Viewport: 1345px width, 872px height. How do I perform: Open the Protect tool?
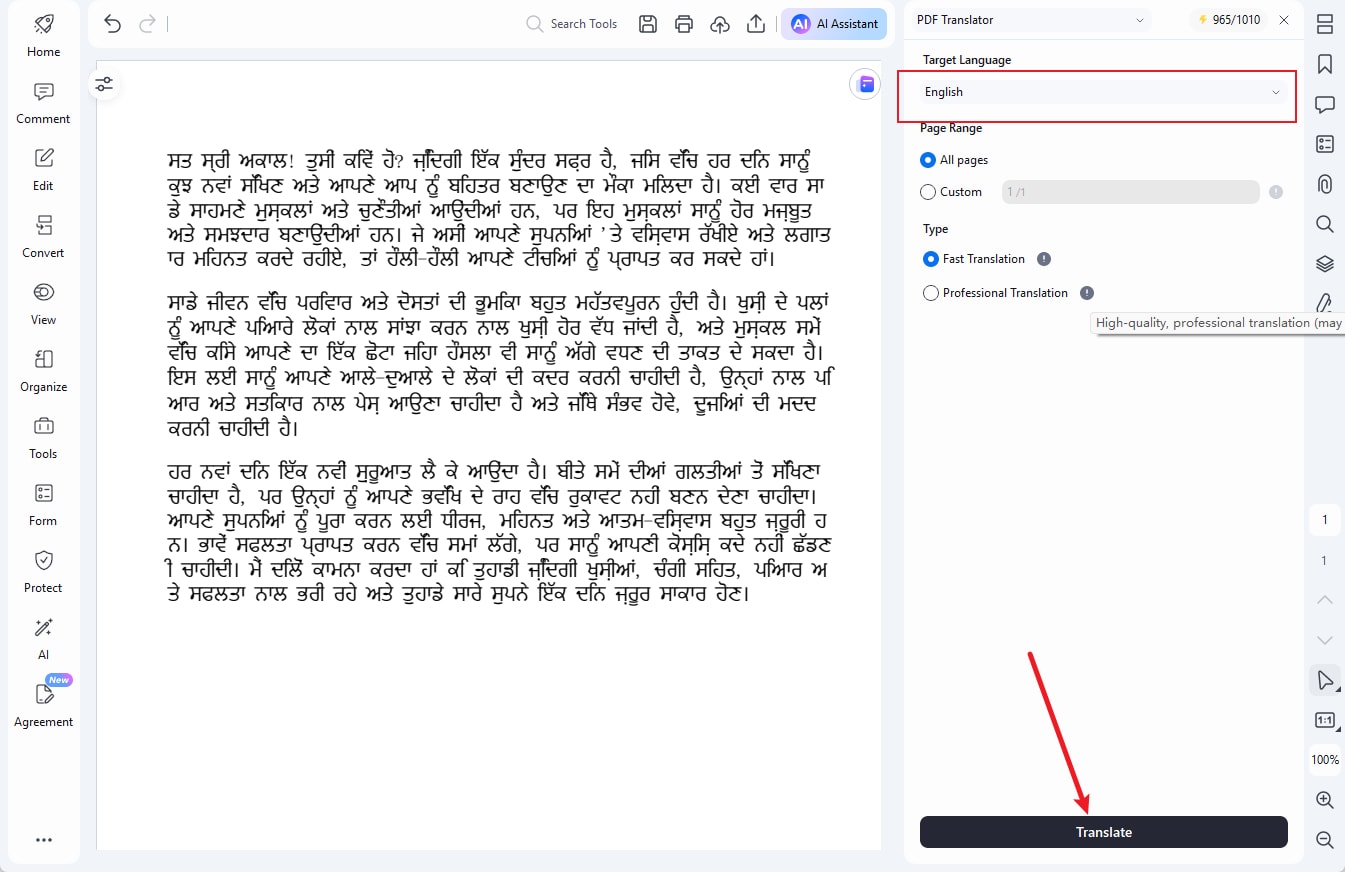[43, 573]
